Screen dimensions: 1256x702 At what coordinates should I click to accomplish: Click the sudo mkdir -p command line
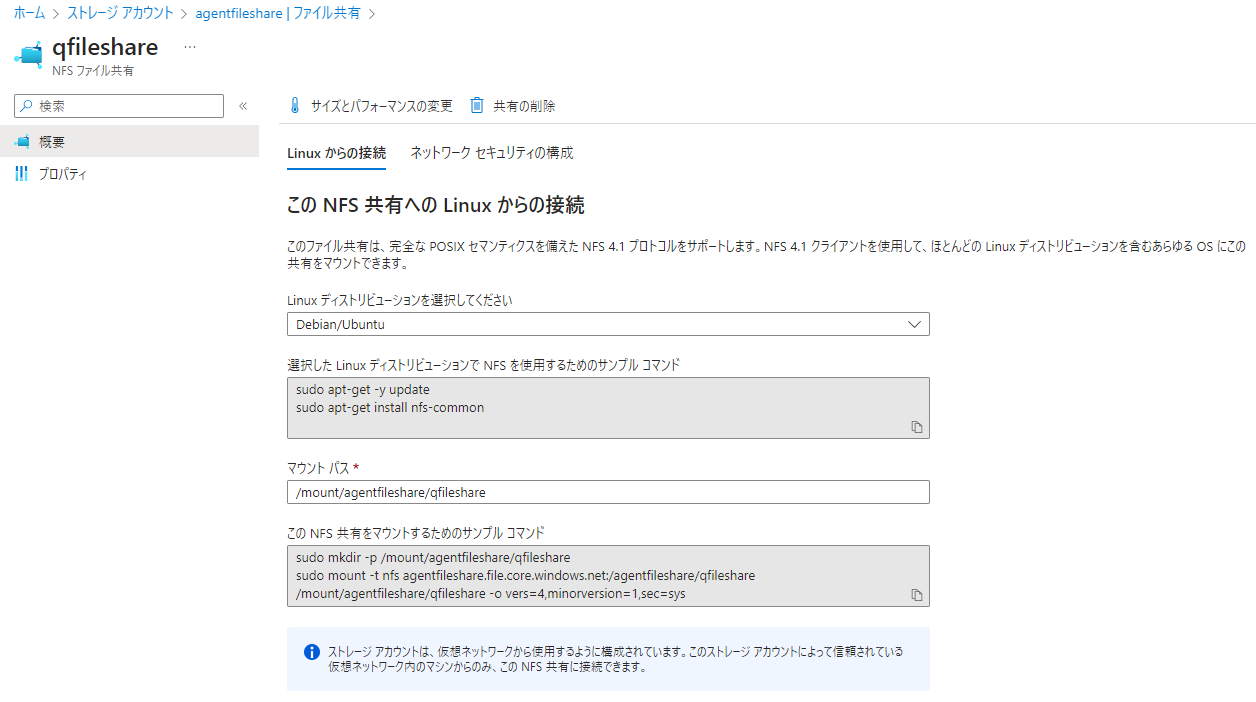tap(433, 557)
